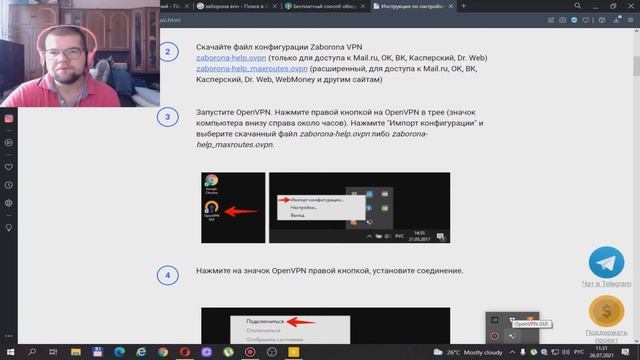Screen dimensions: 640x360
Task: Launch Internet Explorer from the taskbar
Action: (141, 352)
